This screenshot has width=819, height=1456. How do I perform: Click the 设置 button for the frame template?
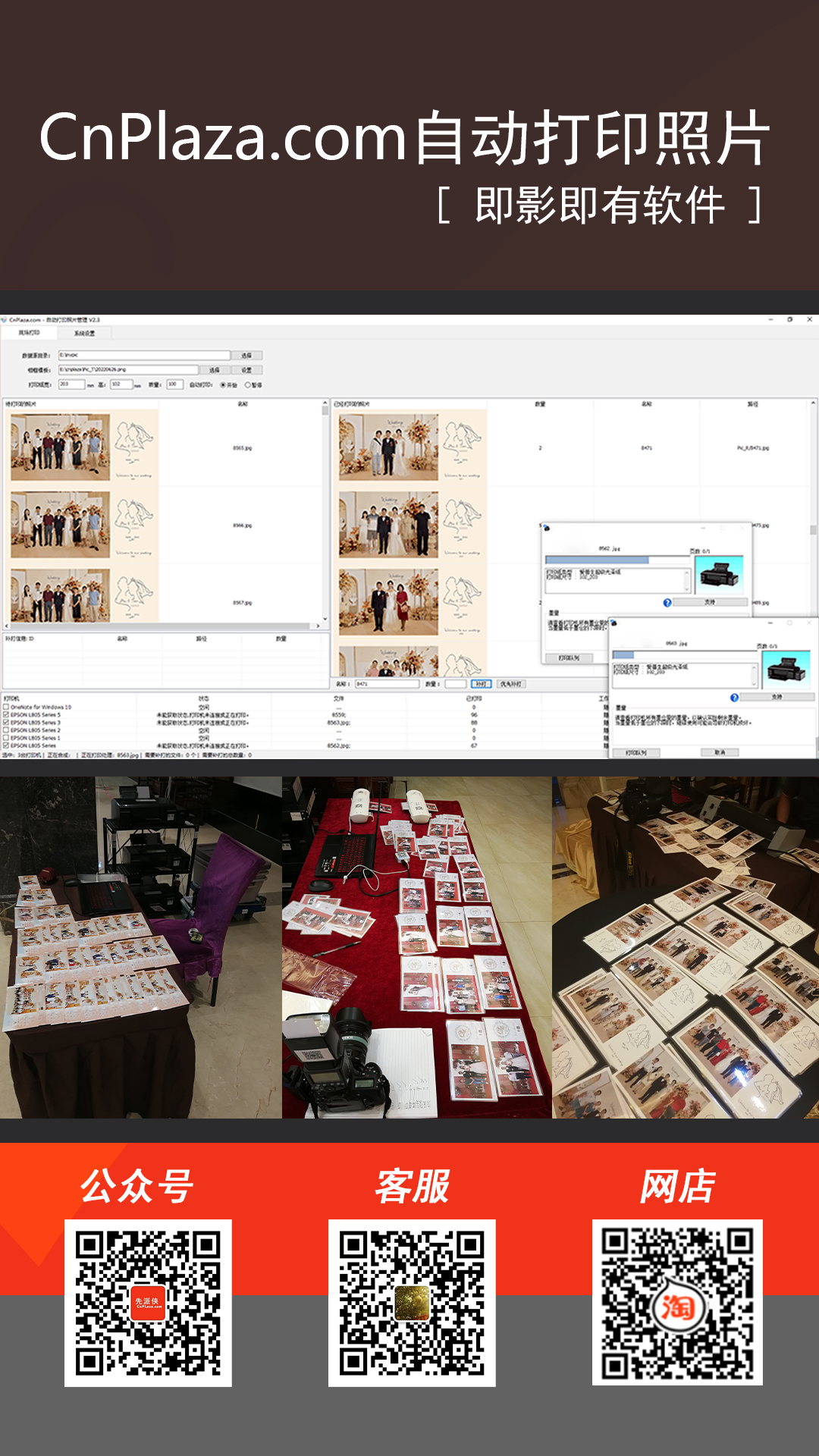click(246, 370)
